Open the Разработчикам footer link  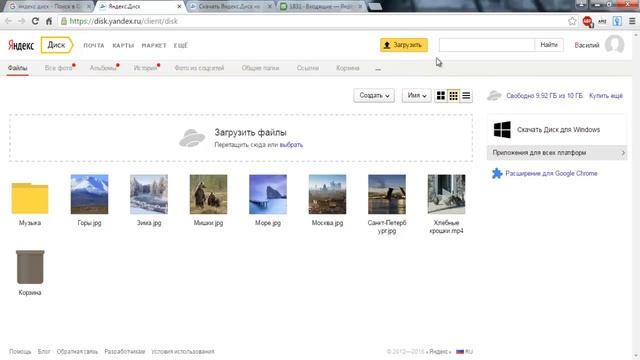pyautogui.click(x=124, y=351)
